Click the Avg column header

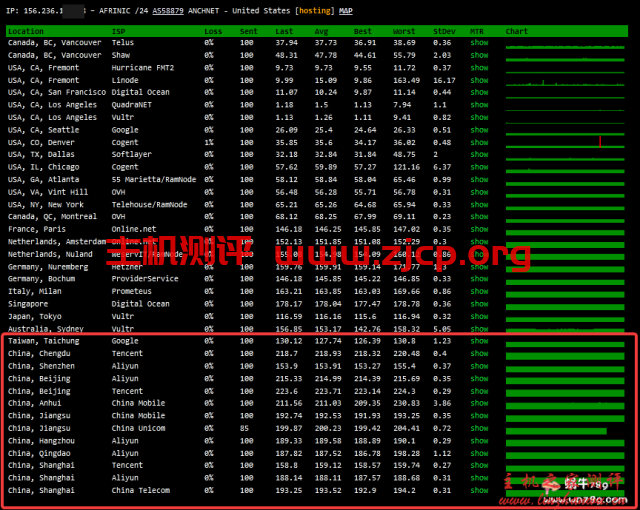(x=321, y=31)
